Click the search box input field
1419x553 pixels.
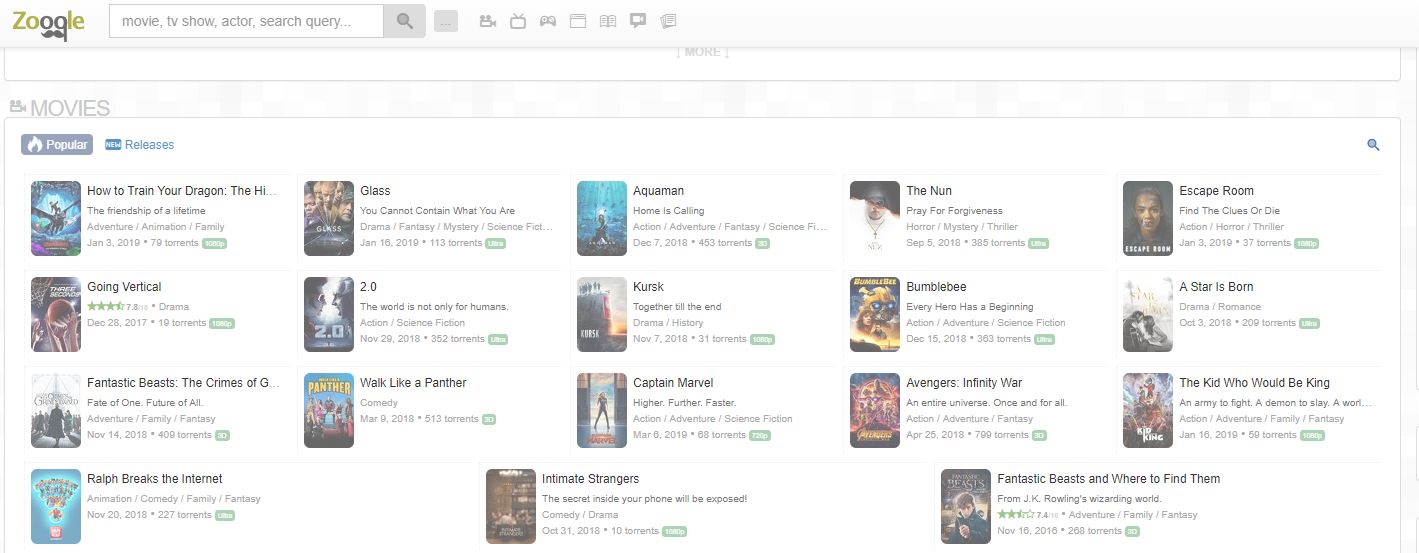[246, 21]
